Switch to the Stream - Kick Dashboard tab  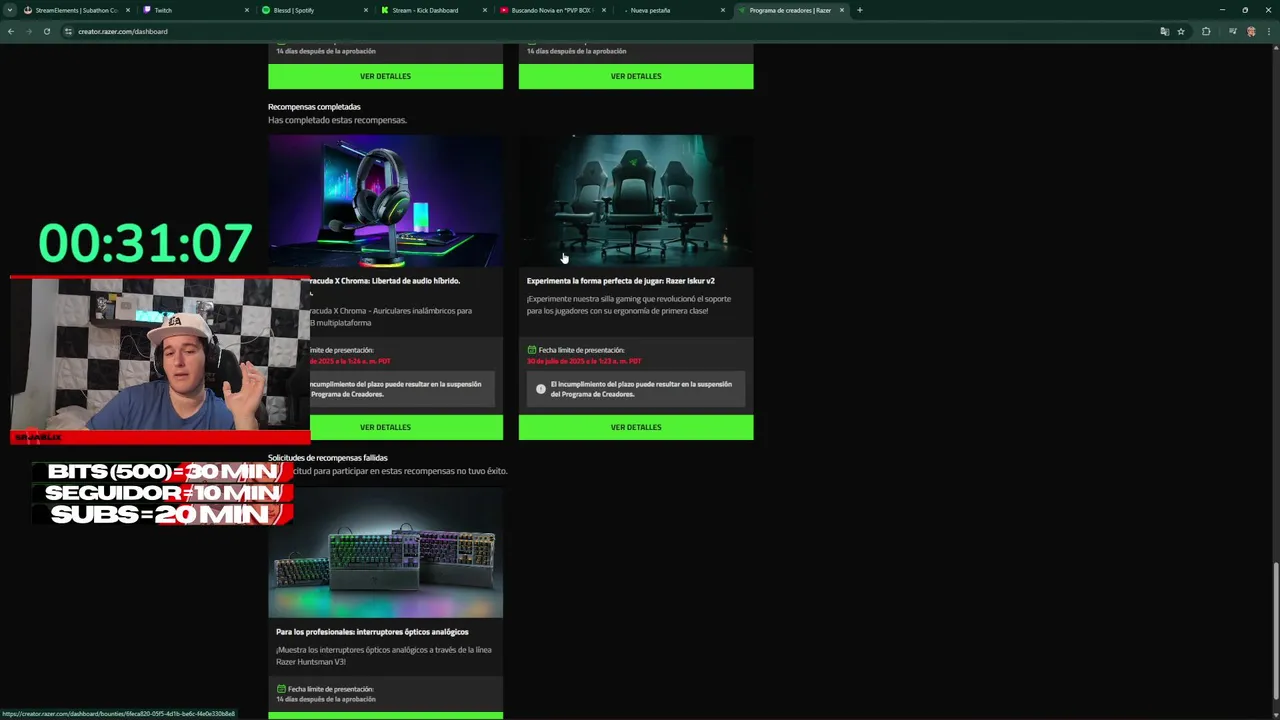433,10
